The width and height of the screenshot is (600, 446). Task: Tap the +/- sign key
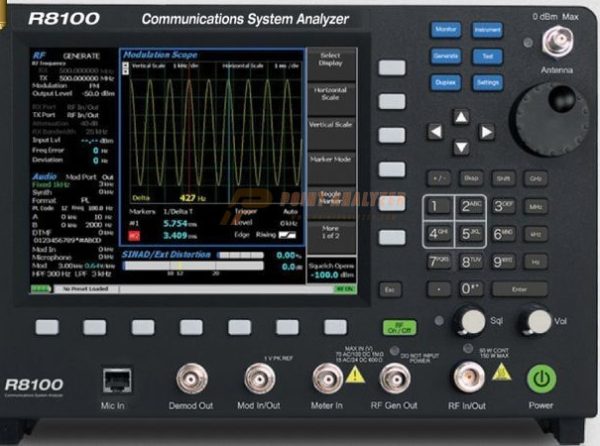point(439,178)
